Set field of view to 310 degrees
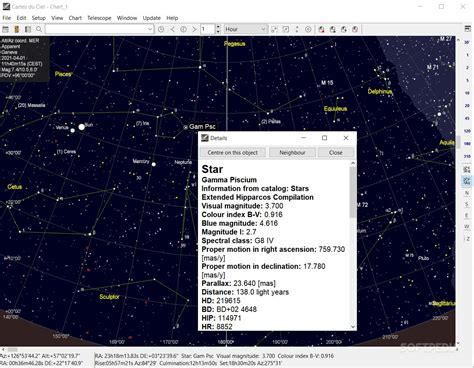Screen dimensions: 474x368 pos(467,156)
